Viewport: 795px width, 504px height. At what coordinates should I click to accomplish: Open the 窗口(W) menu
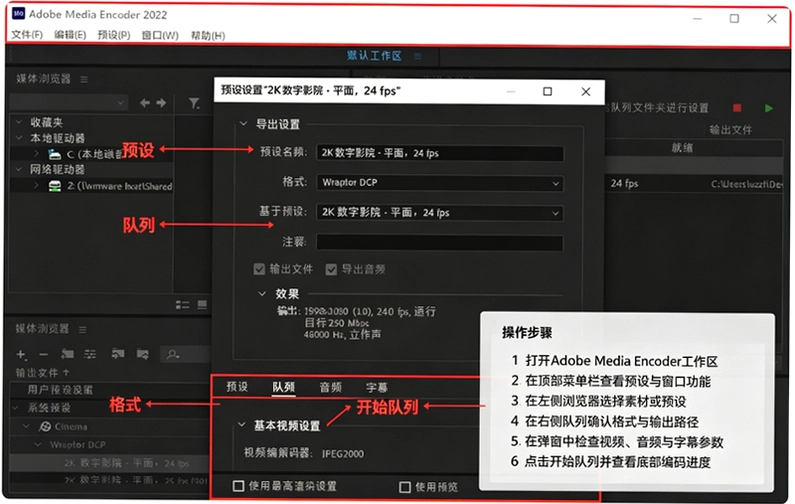click(160, 35)
